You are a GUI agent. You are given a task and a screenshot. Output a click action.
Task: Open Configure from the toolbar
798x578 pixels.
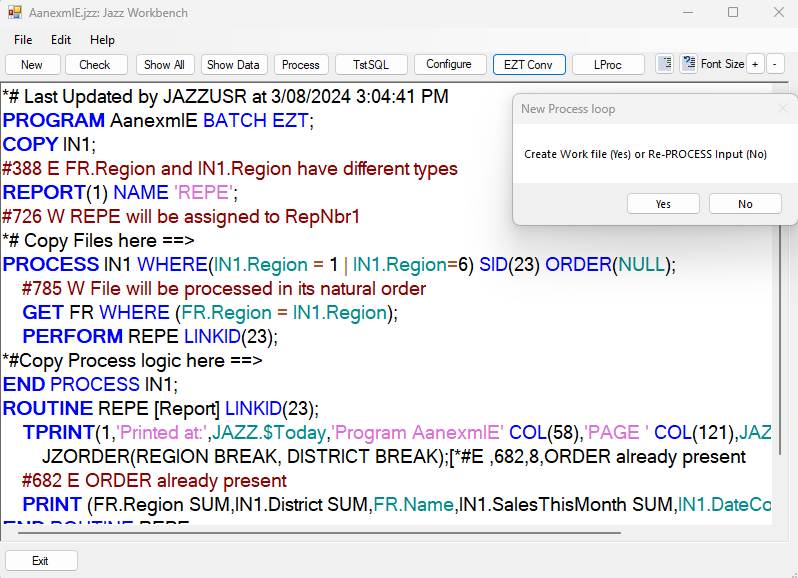pos(449,64)
